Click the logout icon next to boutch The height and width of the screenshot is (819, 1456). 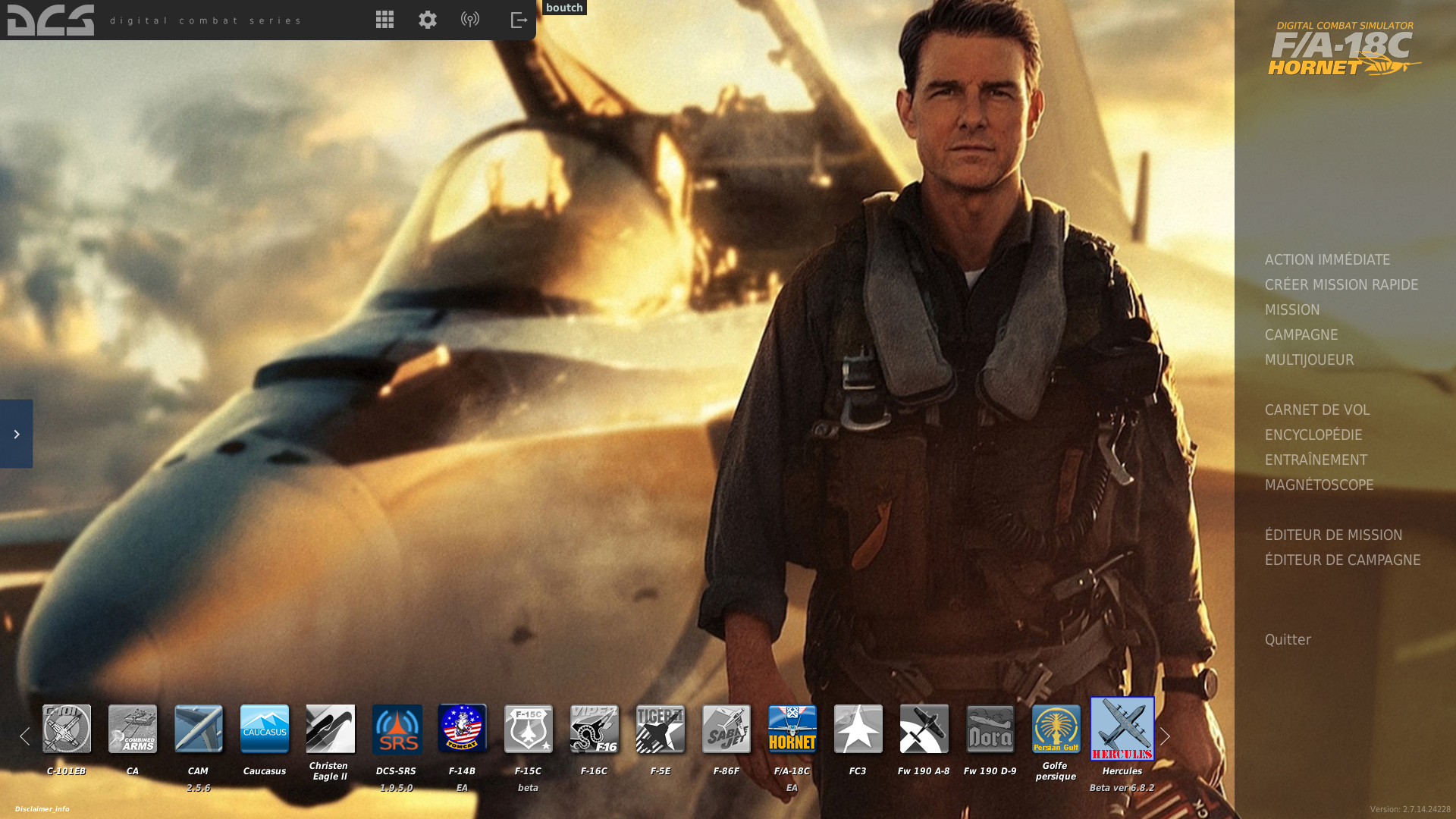pyautogui.click(x=518, y=20)
